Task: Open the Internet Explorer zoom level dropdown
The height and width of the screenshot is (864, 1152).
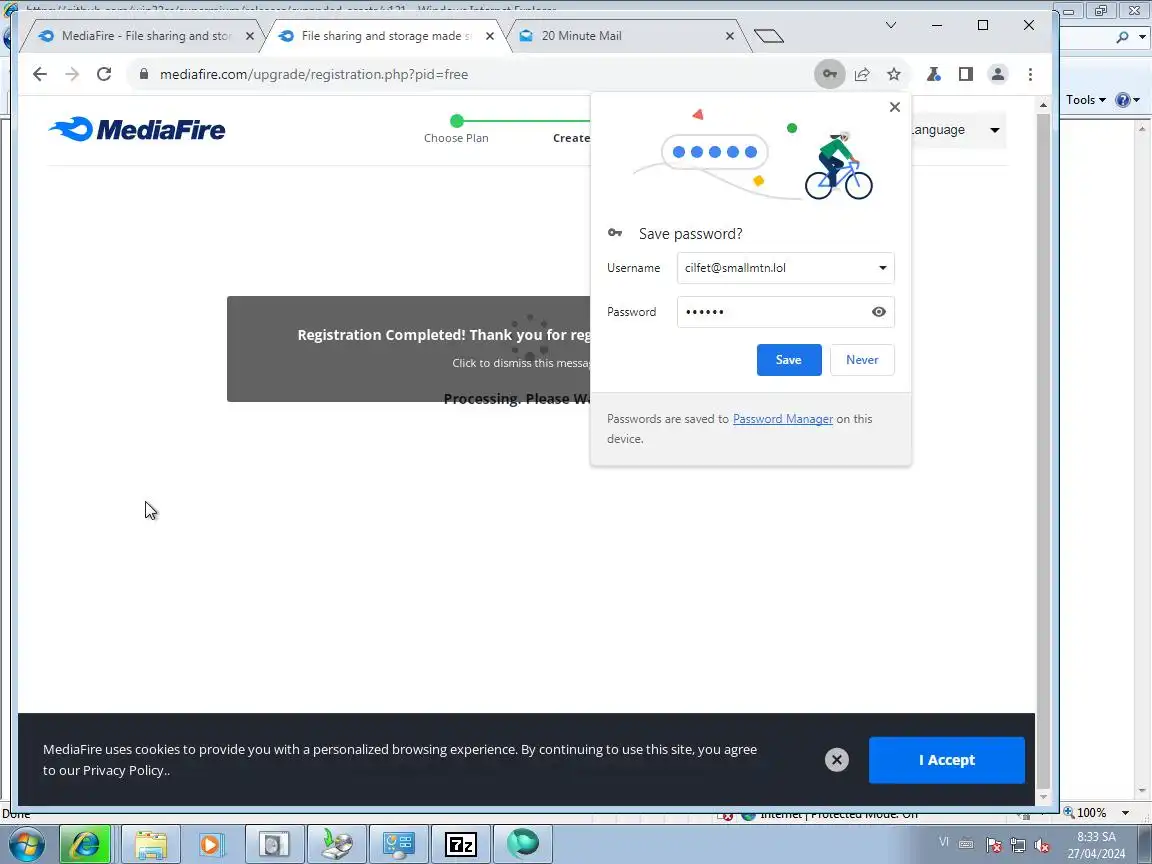Action: [1126, 813]
